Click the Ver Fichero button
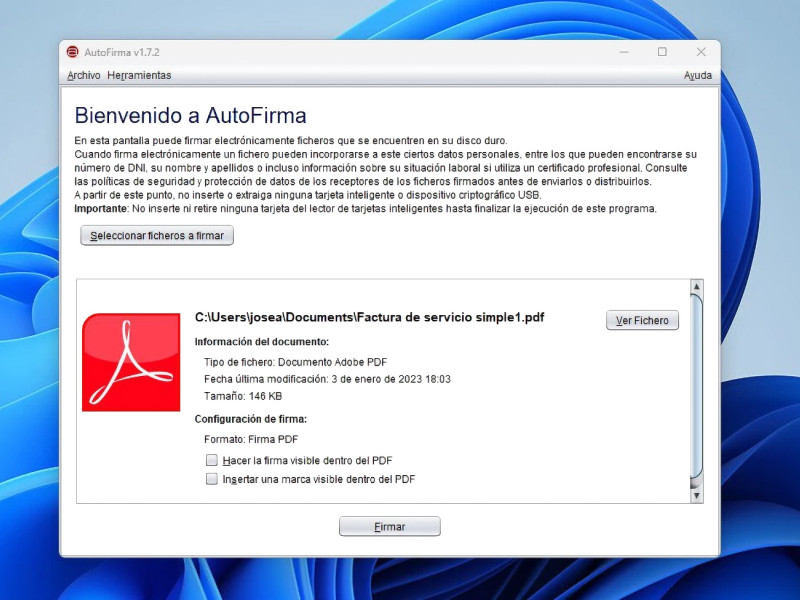 pos(642,320)
